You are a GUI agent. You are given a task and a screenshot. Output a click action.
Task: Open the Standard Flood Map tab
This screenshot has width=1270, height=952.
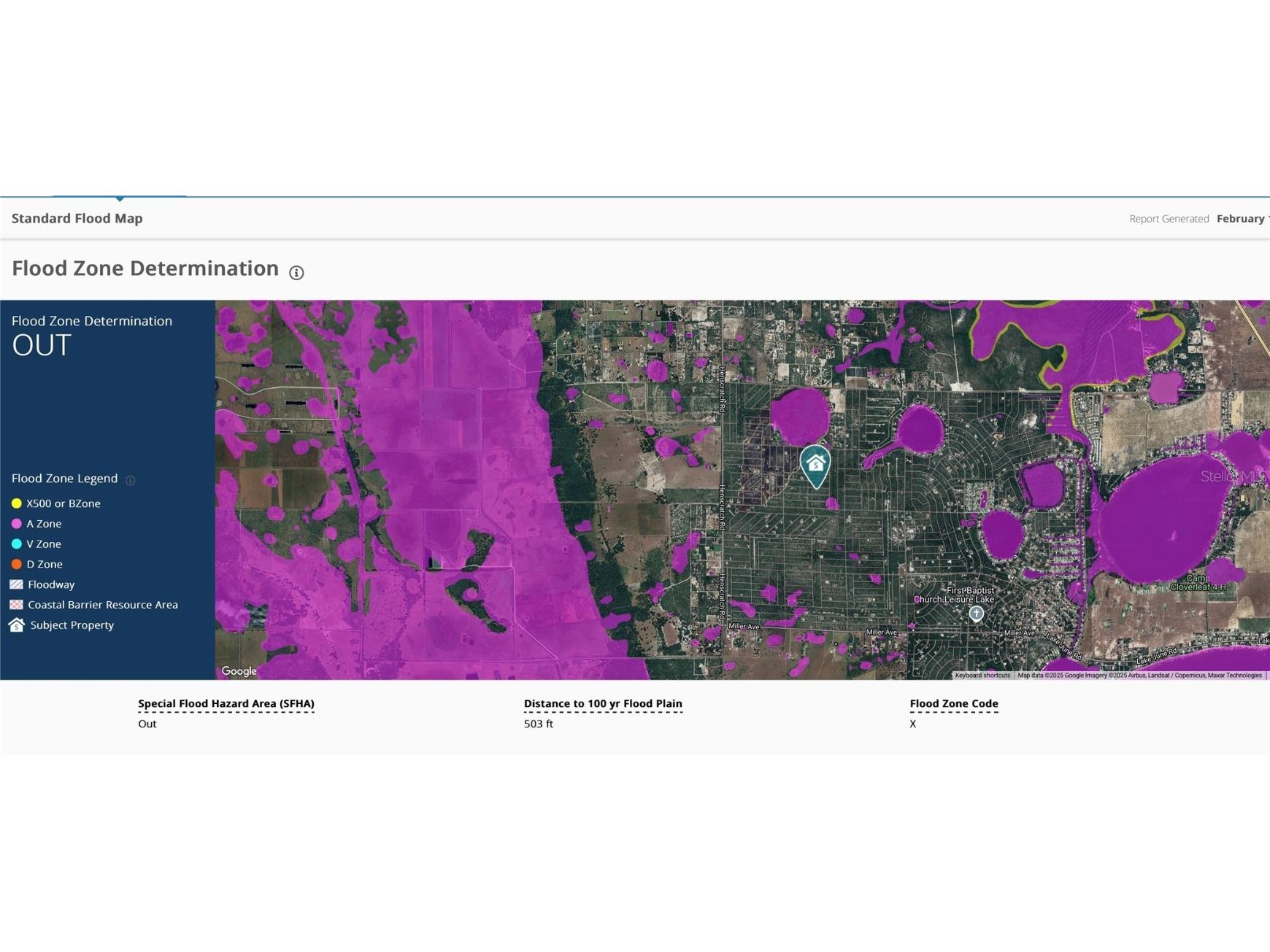click(x=77, y=218)
